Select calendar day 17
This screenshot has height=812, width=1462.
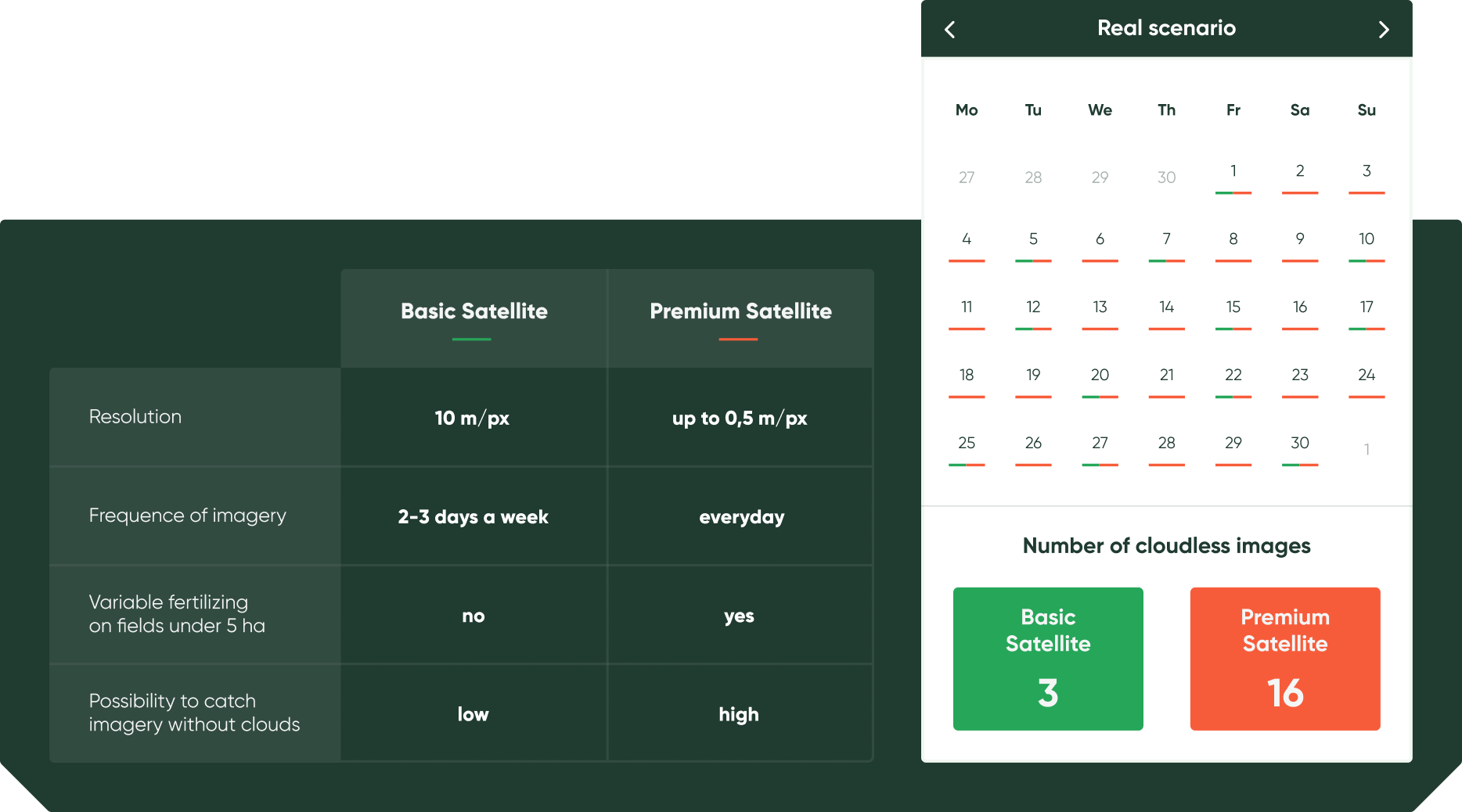click(1367, 313)
